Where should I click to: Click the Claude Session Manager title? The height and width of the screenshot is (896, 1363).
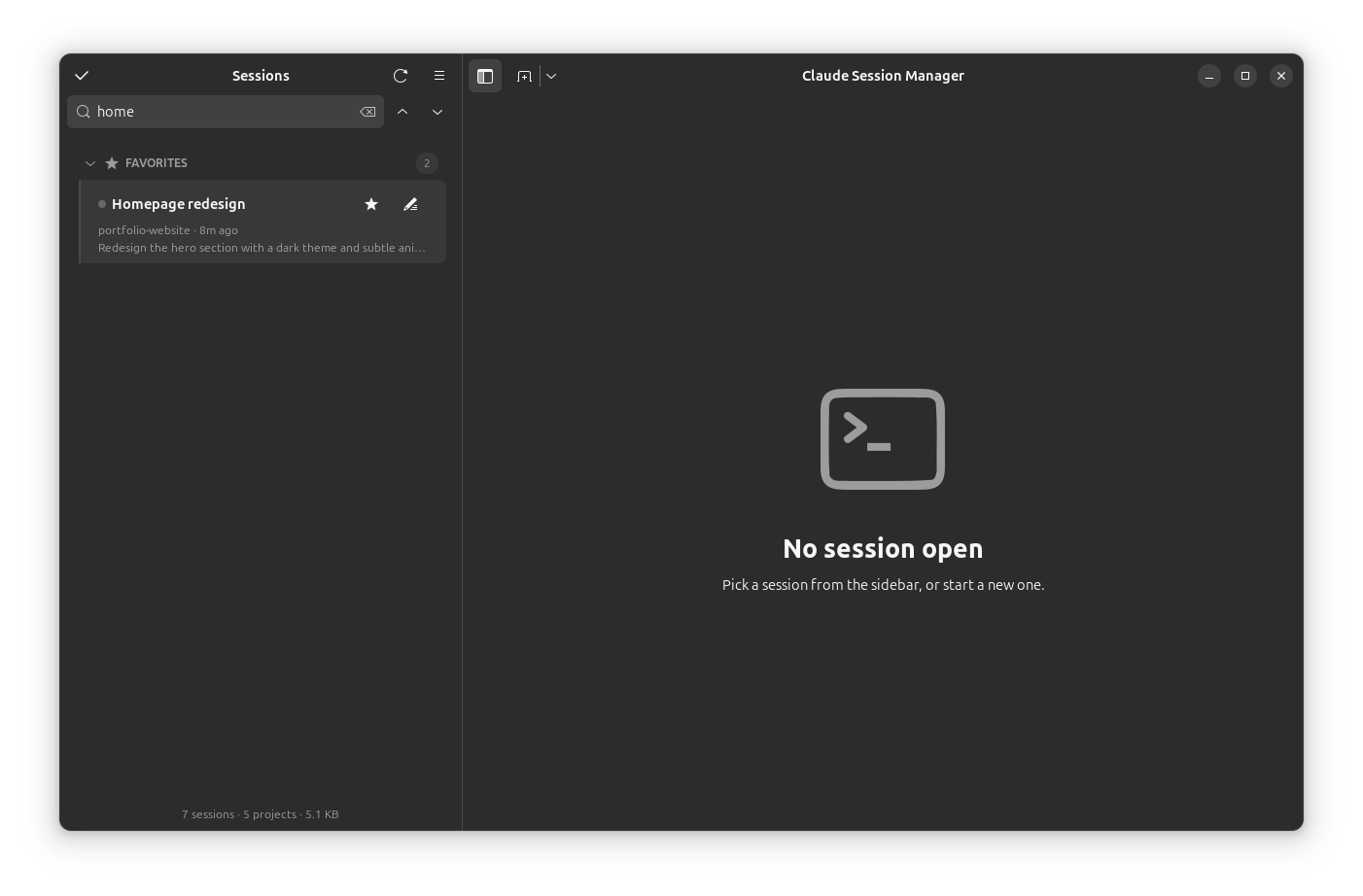point(883,76)
